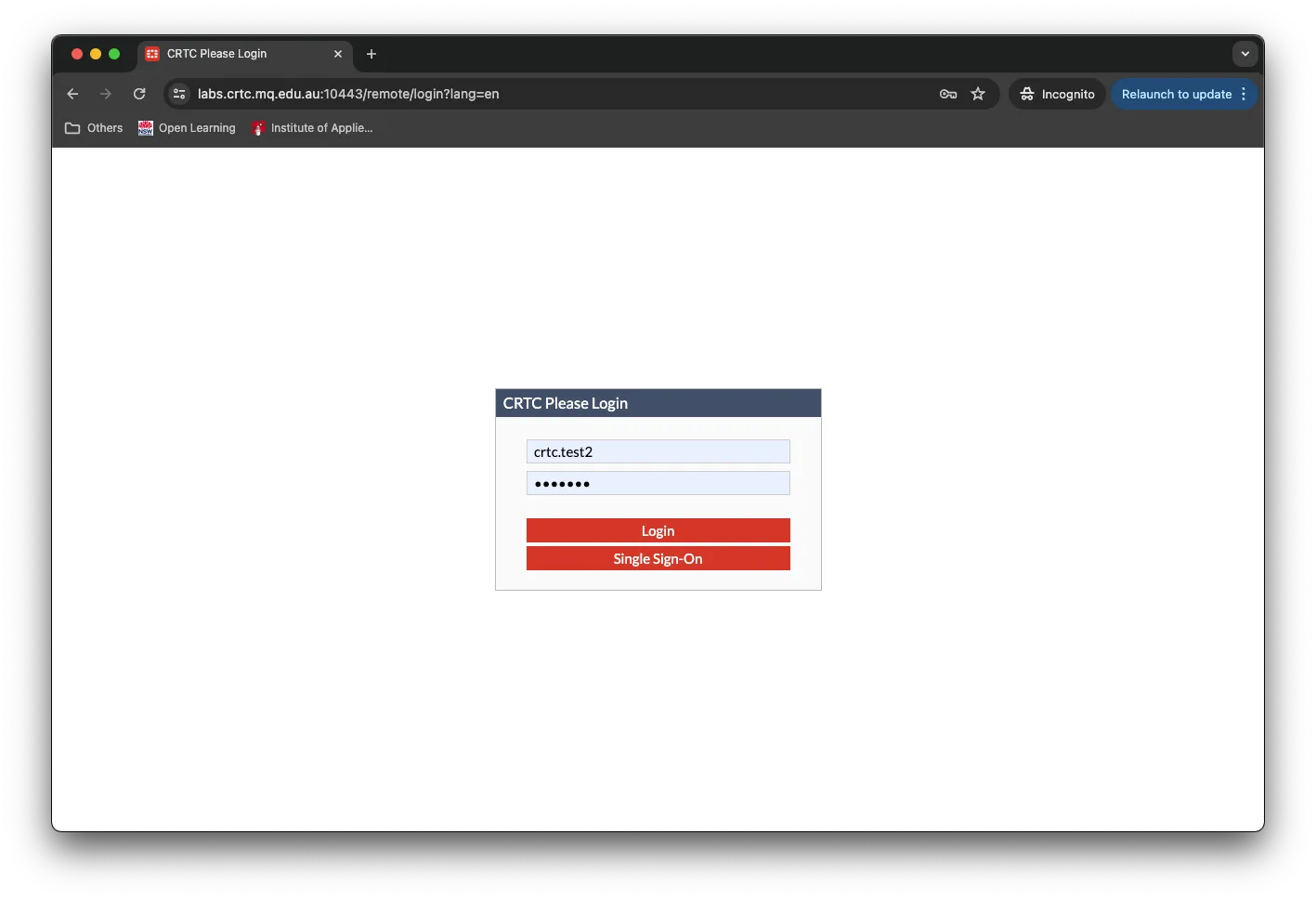Image resolution: width=1316 pixels, height=900 pixels.
Task: Open the saved passwords key icon
Action: (x=947, y=94)
